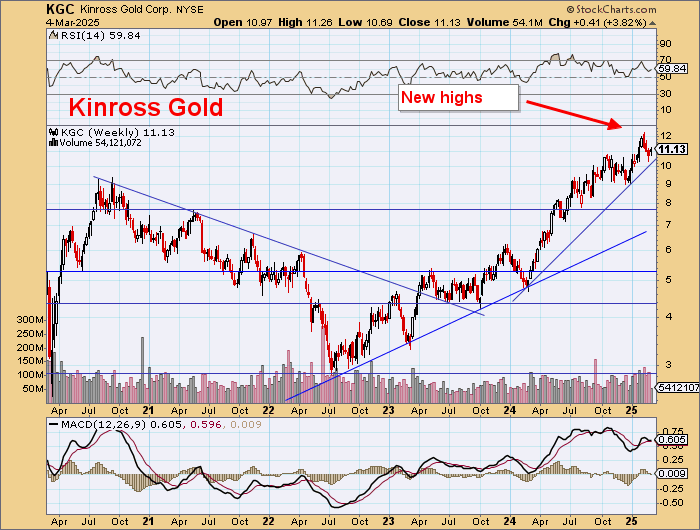Viewport: 700px width, 530px height.
Task: Click year 21 on price panel time axis
Action: pyautogui.click(x=149, y=410)
